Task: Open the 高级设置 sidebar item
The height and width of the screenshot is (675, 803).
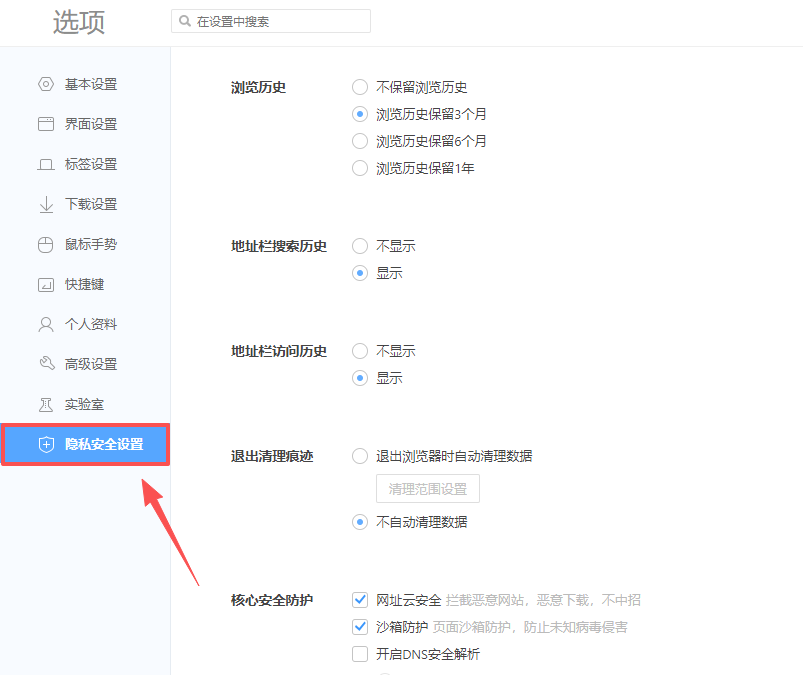Action: pos(90,364)
